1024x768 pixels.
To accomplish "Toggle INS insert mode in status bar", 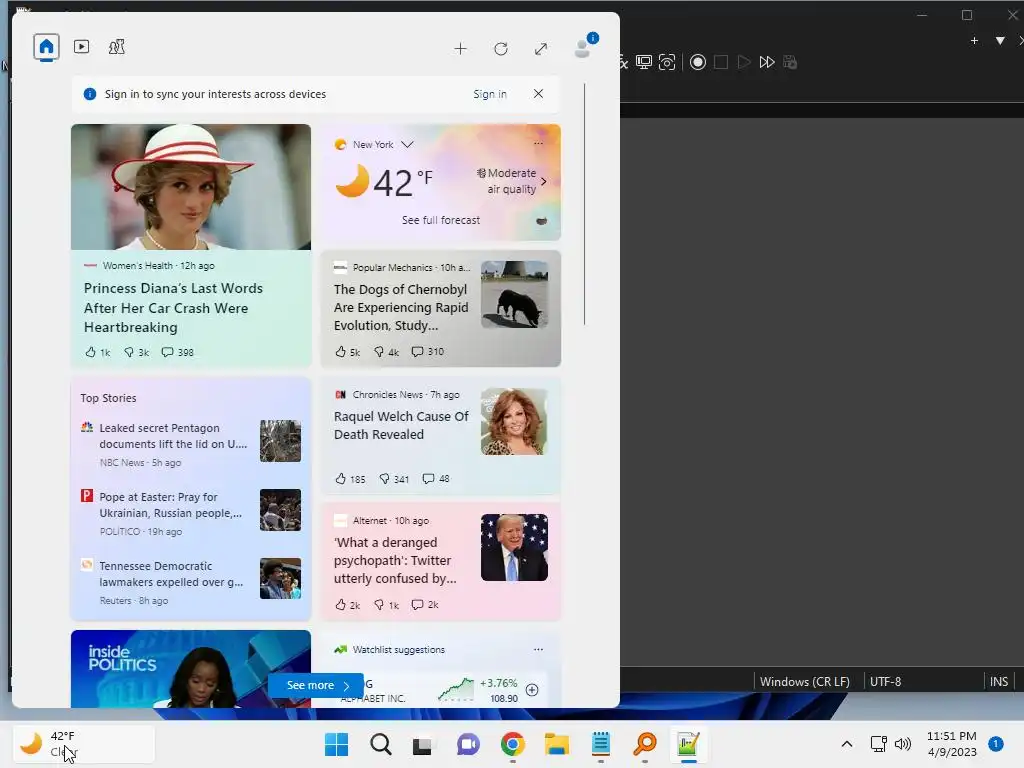I will (x=999, y=681).
